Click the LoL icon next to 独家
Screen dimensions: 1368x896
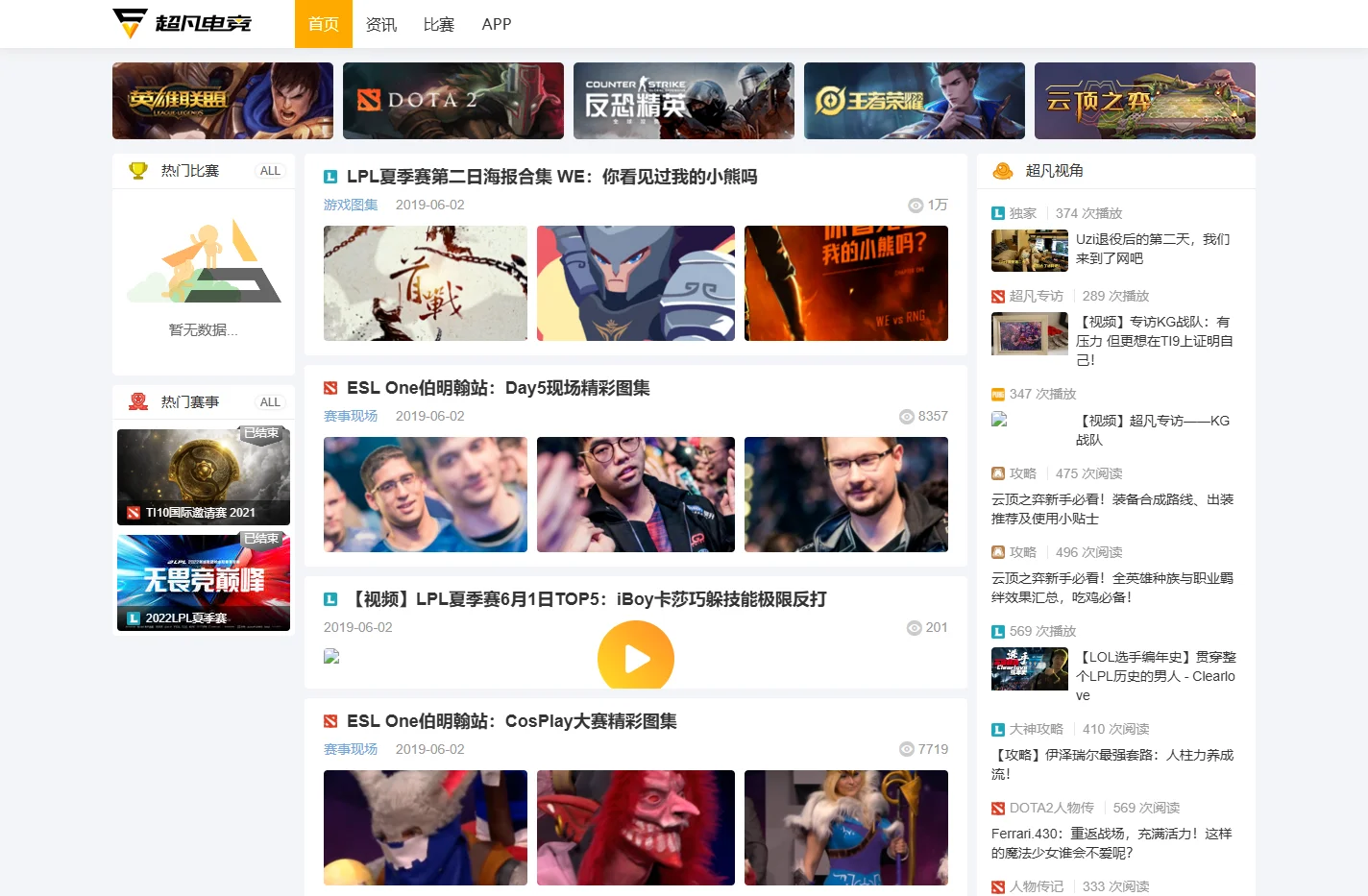point(998,213)
